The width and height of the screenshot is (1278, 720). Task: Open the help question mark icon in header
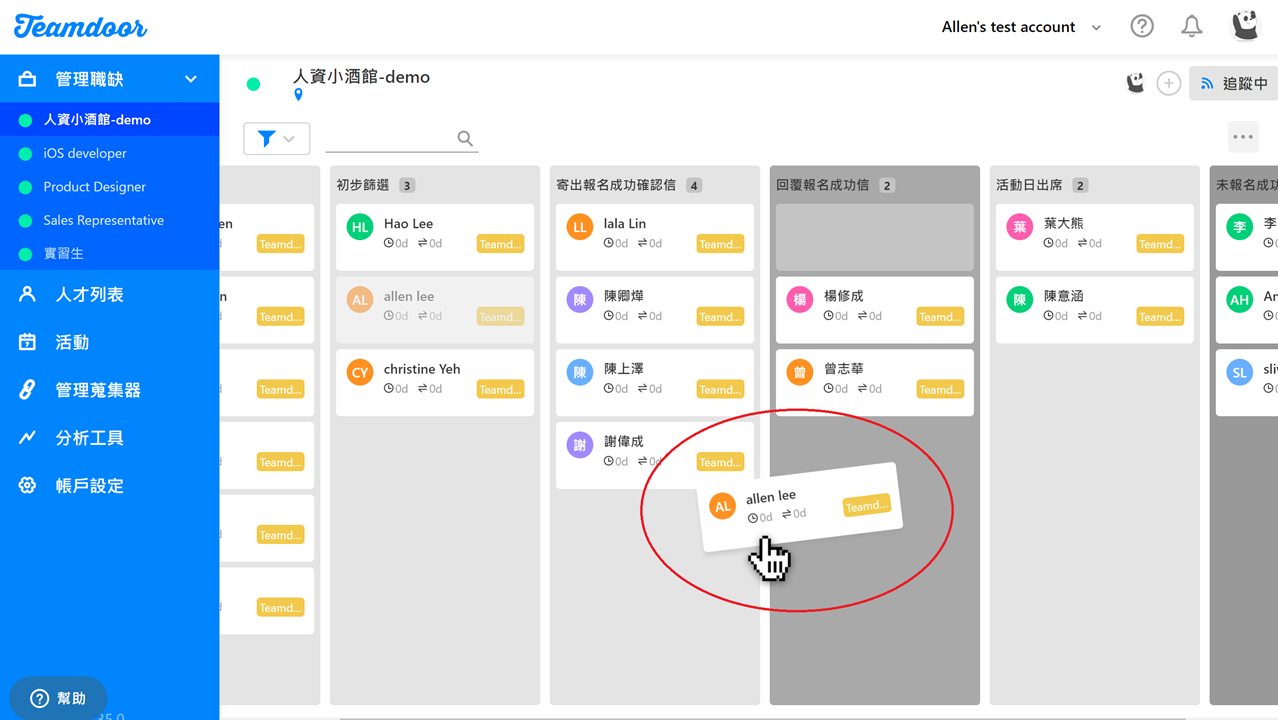click(1142, 27)
